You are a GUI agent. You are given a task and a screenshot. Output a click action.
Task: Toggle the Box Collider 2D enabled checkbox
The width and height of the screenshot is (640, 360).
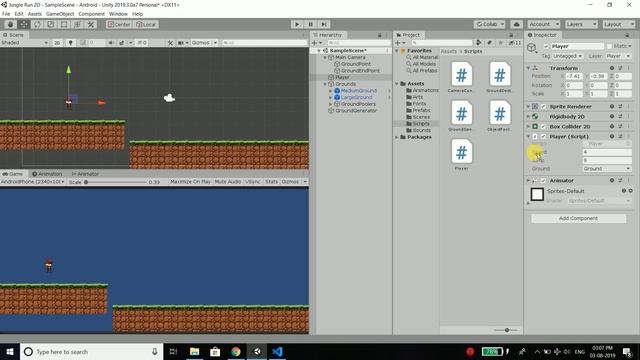(543, 127)
